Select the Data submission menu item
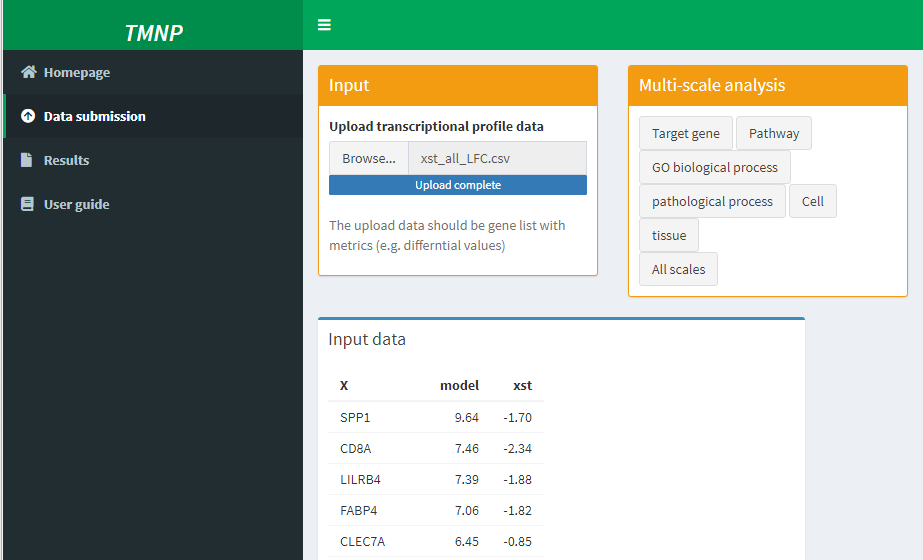Image resolution: width=923 pixels, height=560 pixels. [153, 116]
